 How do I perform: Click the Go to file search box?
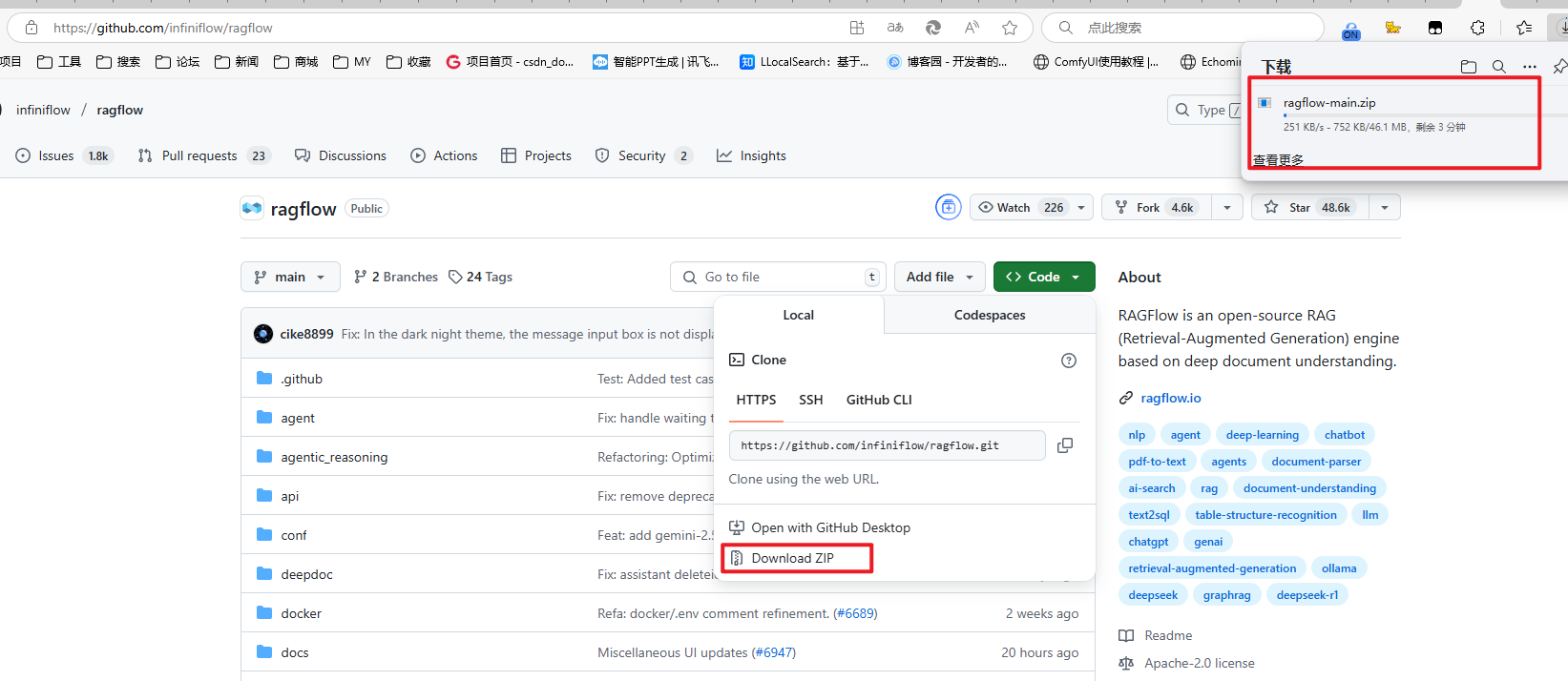778,277
